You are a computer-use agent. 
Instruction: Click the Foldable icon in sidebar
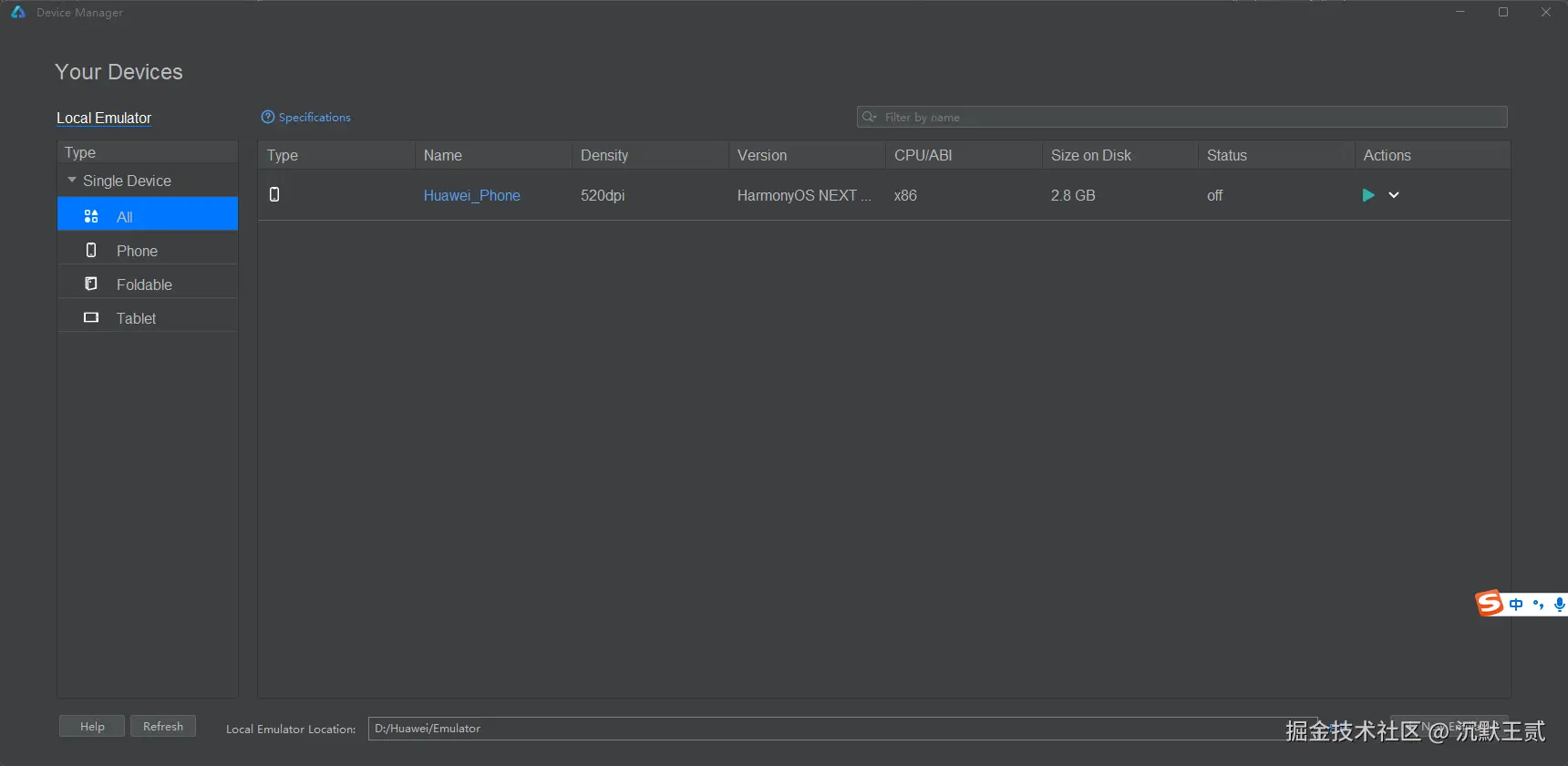(91, 284)
